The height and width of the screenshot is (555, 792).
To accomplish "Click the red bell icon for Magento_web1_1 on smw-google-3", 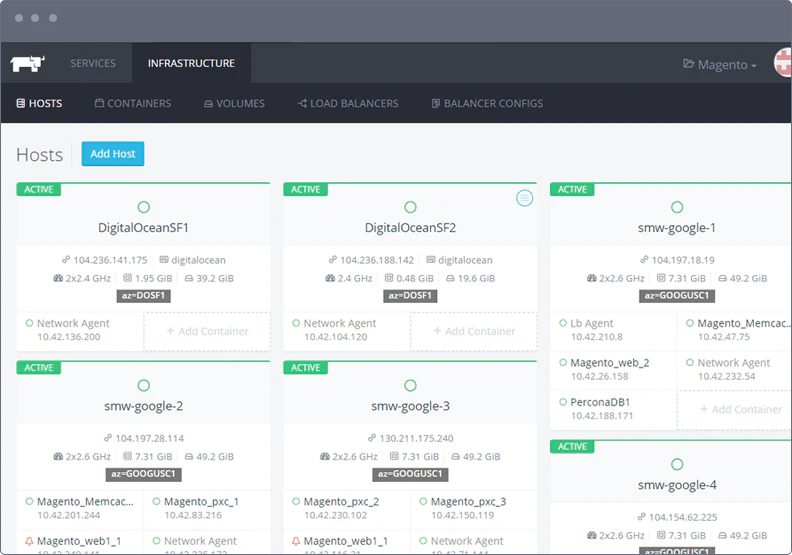I will pyautogui.click(x=296, y=541).
